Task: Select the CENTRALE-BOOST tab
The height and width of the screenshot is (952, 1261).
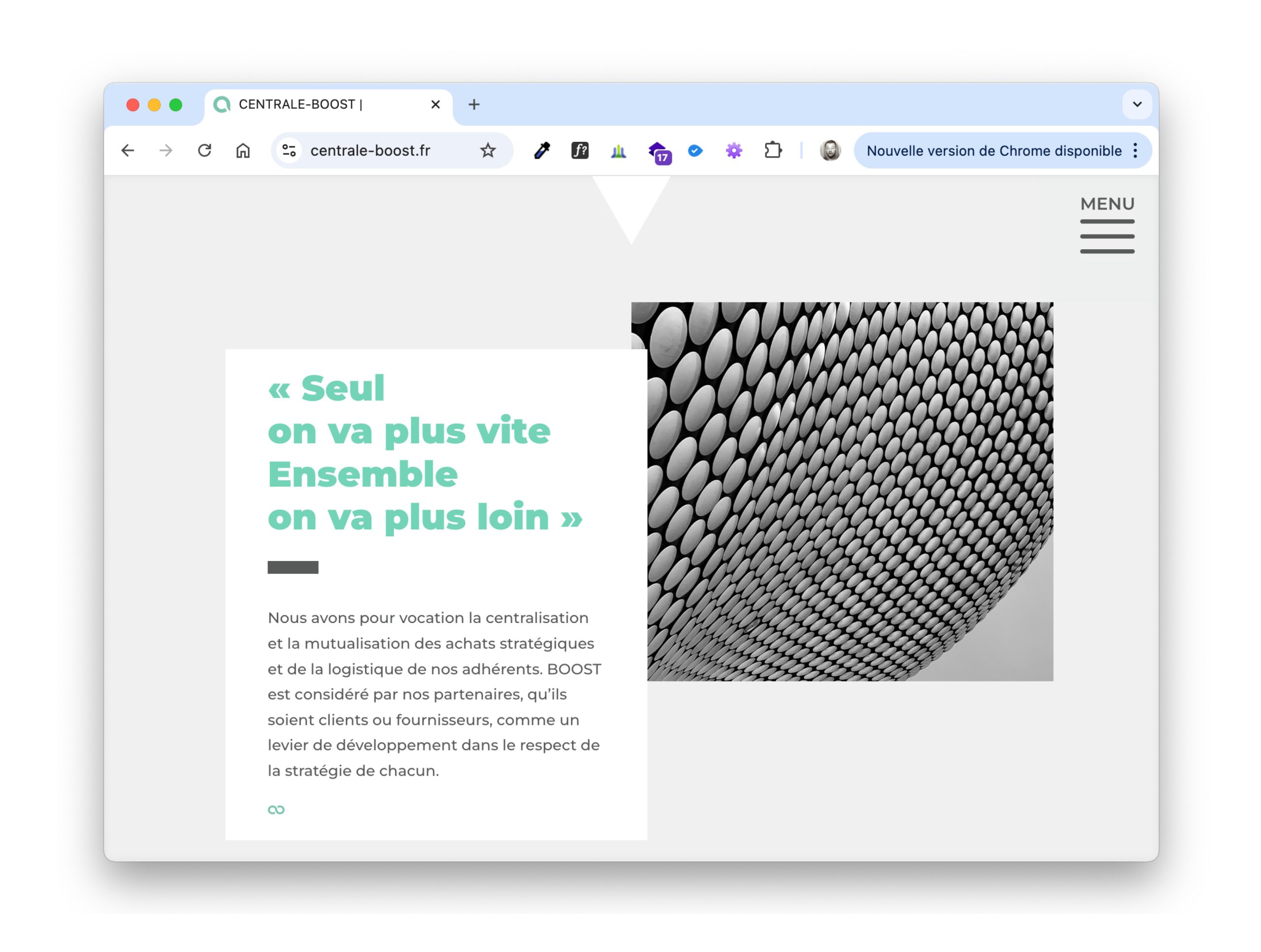Action: click(329, 105)
